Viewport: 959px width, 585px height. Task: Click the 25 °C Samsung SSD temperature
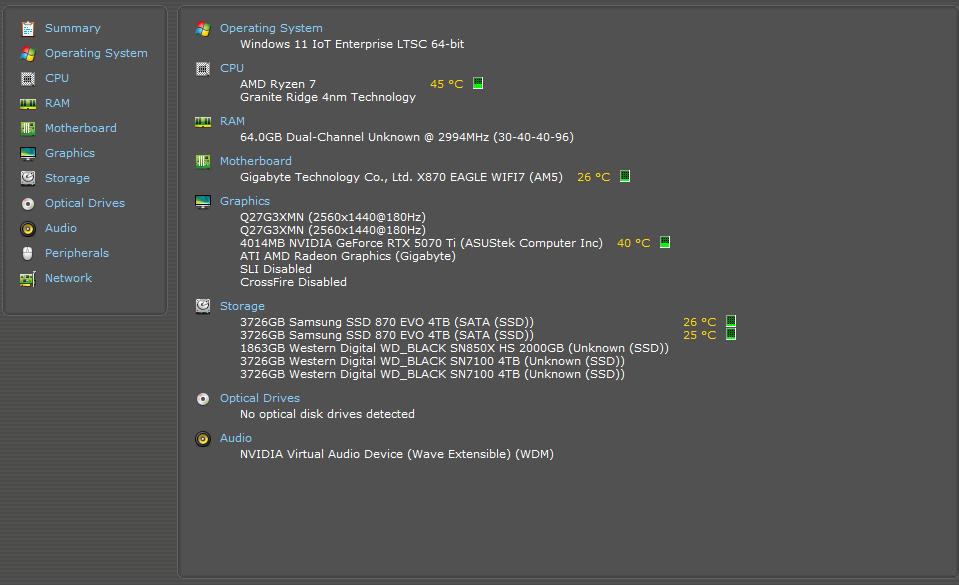click(700, 335)
